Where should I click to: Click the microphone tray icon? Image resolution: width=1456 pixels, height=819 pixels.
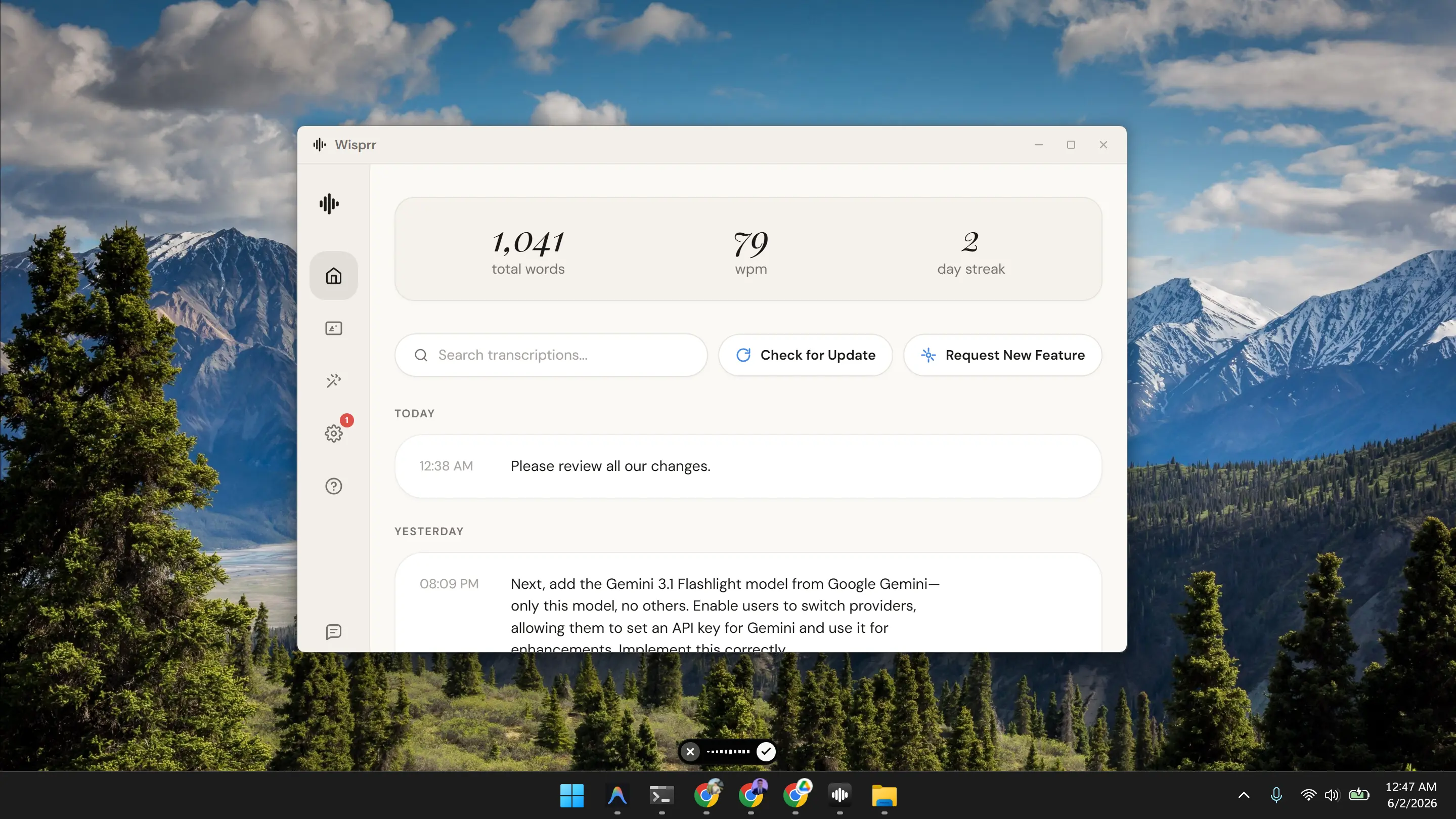pyautogui.click(x=1276, y=795)
